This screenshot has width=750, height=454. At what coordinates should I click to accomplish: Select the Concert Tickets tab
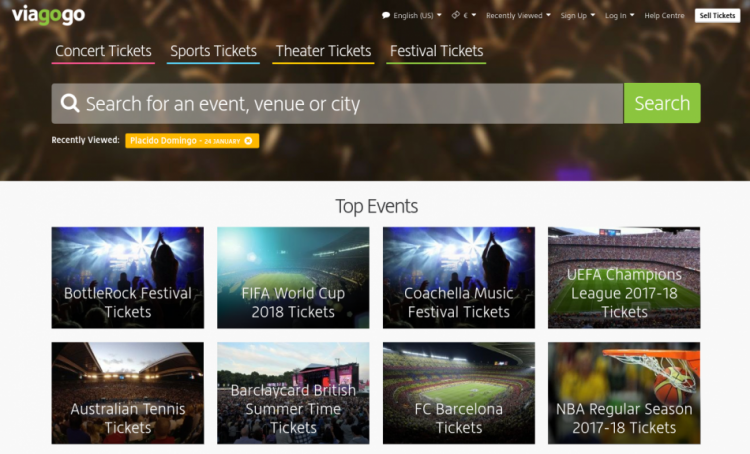103,51
